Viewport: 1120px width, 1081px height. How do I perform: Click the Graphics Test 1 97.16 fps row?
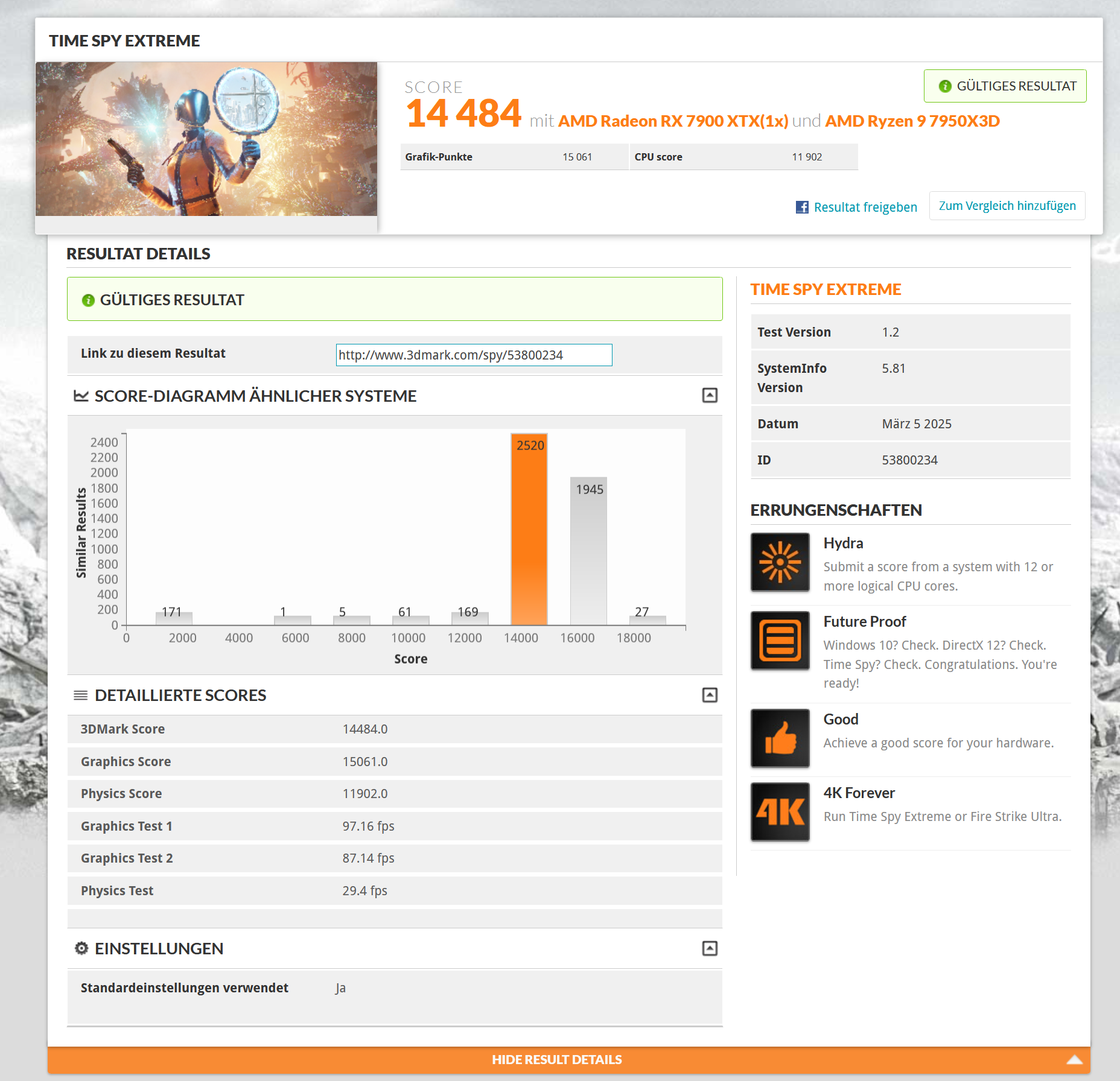pyautogui.click(x=395, y=826)
